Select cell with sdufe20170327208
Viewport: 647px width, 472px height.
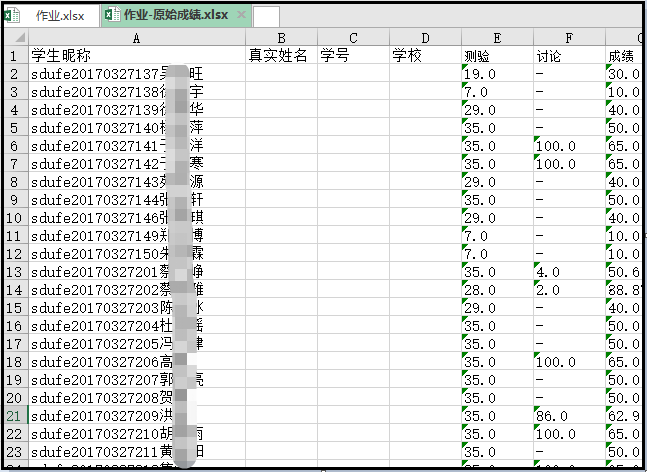pos(137,398)
